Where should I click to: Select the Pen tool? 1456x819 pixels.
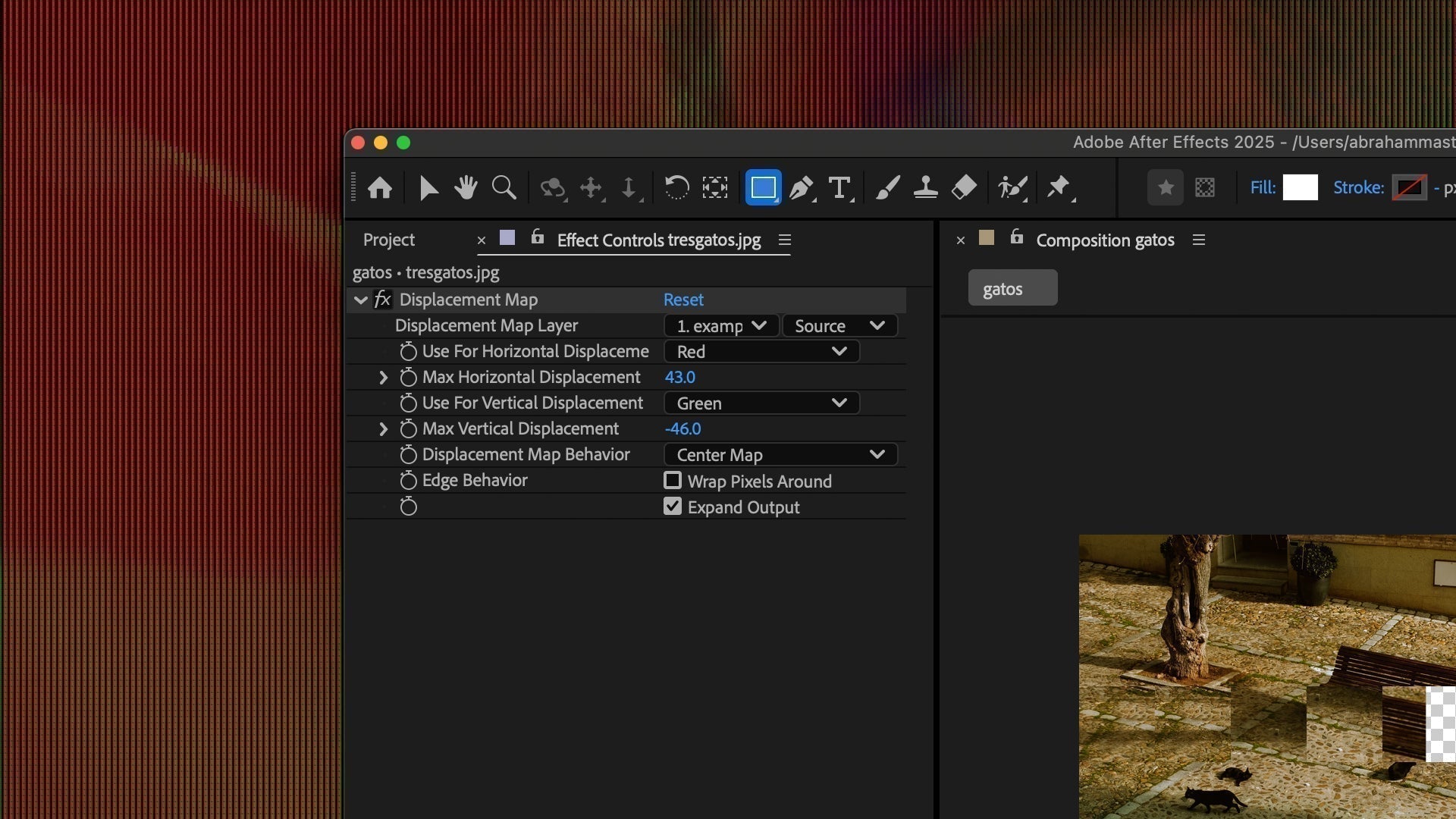(802, 187)
